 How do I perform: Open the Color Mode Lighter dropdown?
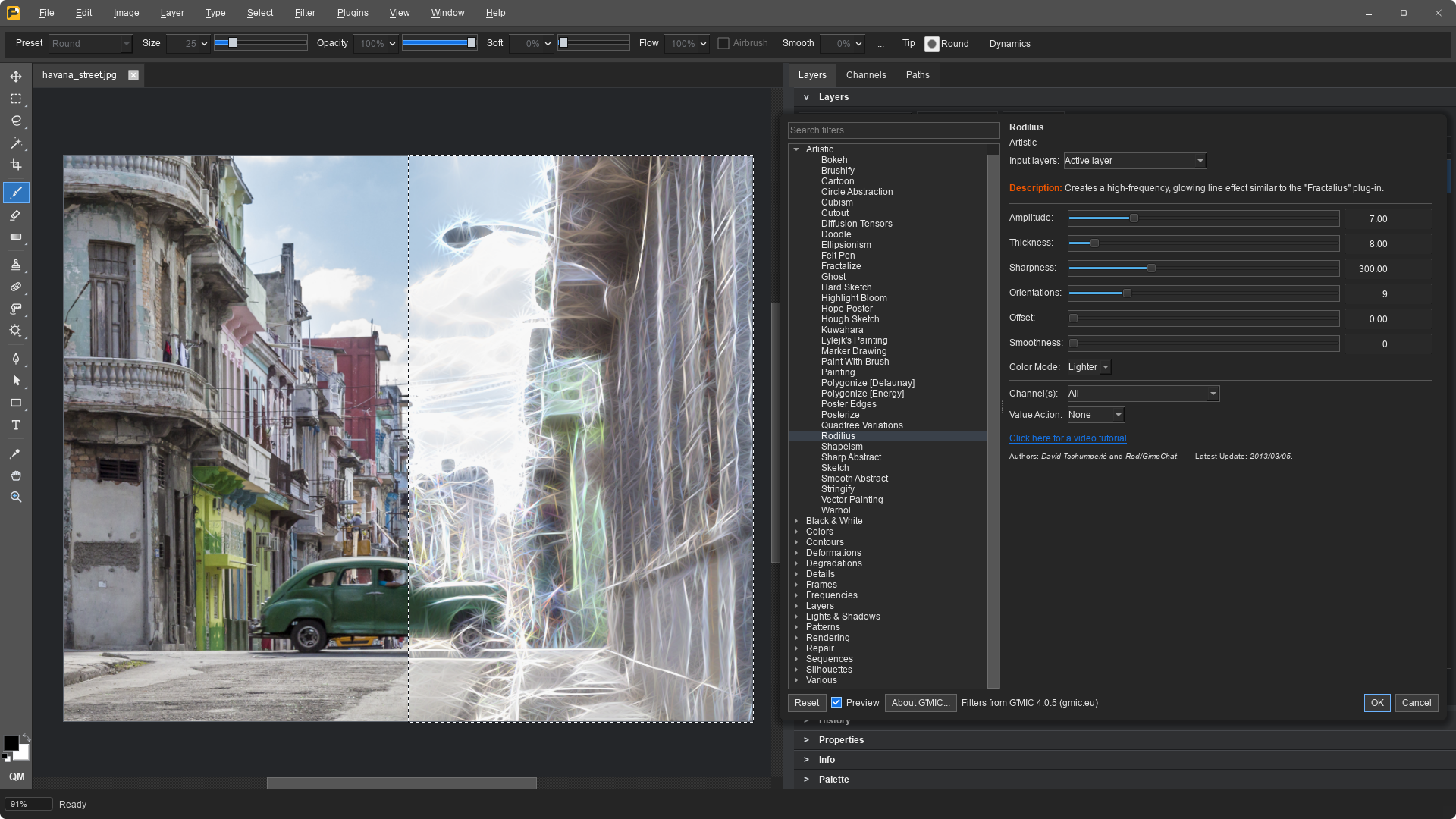1089,367
